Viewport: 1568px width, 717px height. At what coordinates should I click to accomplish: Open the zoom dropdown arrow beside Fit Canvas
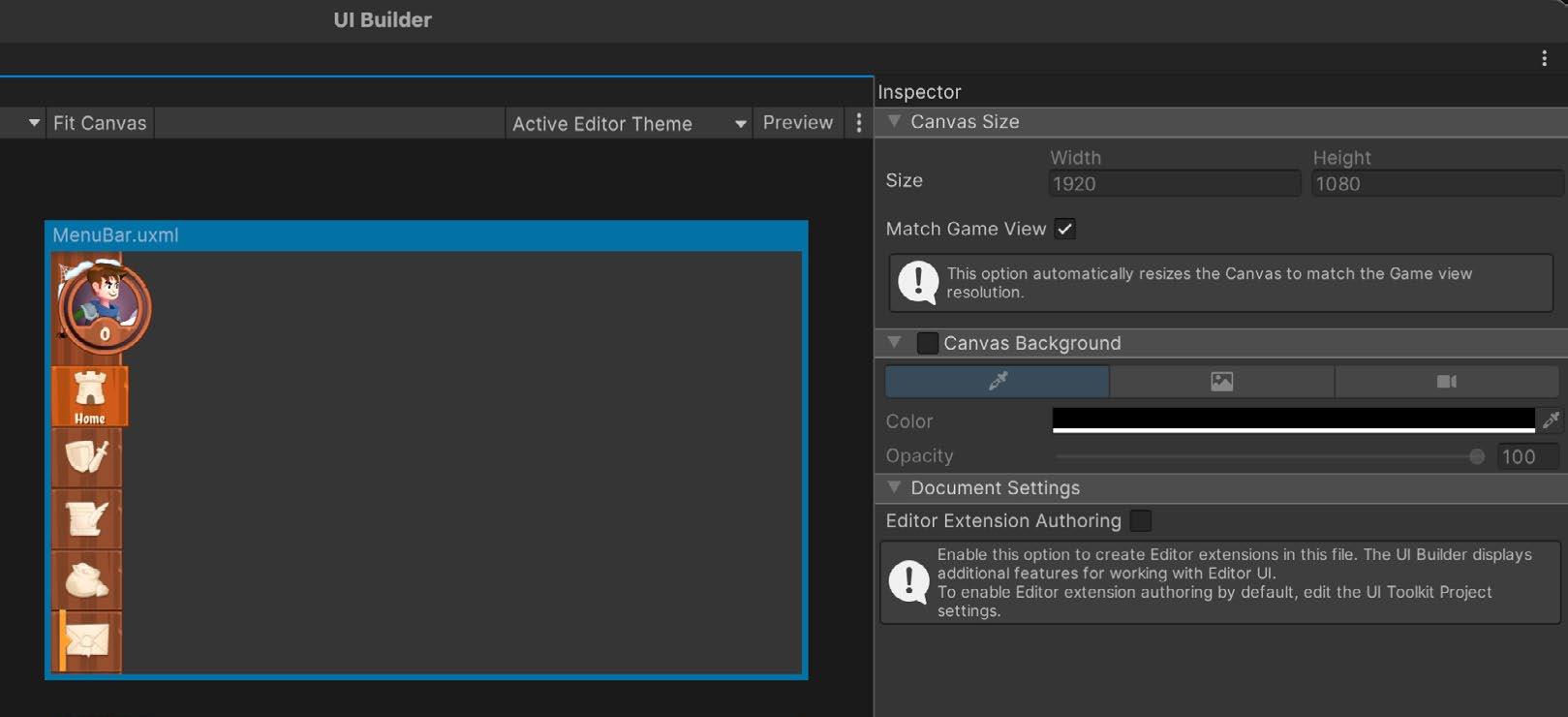pyautogui.click(x=34, y=123)
